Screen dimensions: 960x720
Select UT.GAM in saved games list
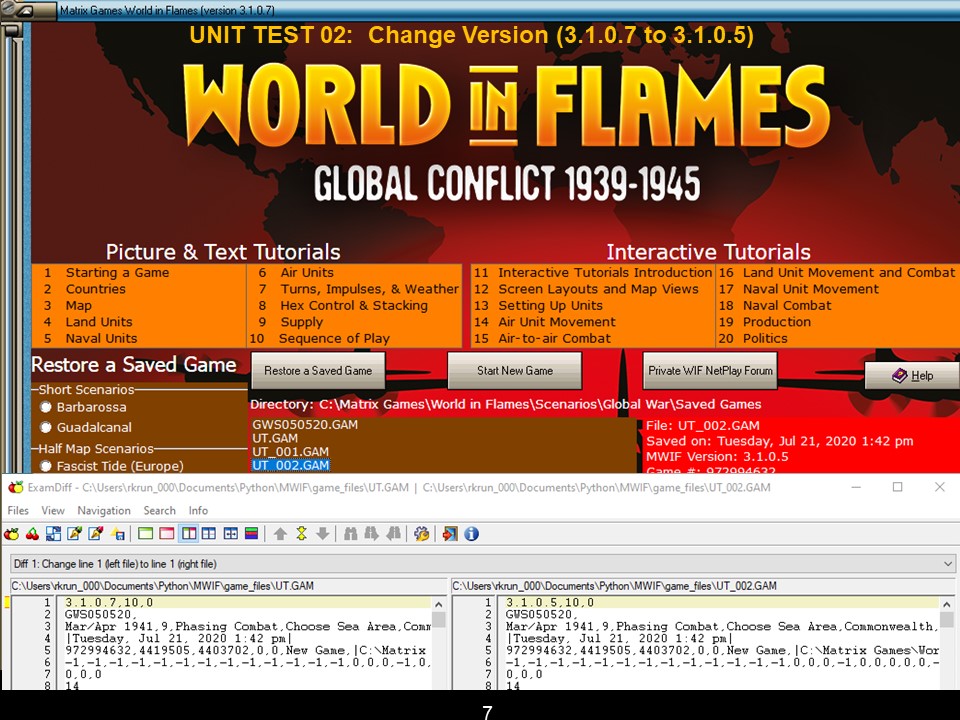275,438
